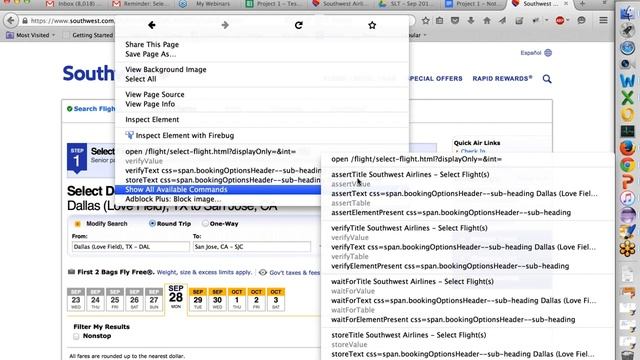This screenshot has width=640, height=360.
Task: Open Microsoft Excel from the dock
Action: [628, 98]
